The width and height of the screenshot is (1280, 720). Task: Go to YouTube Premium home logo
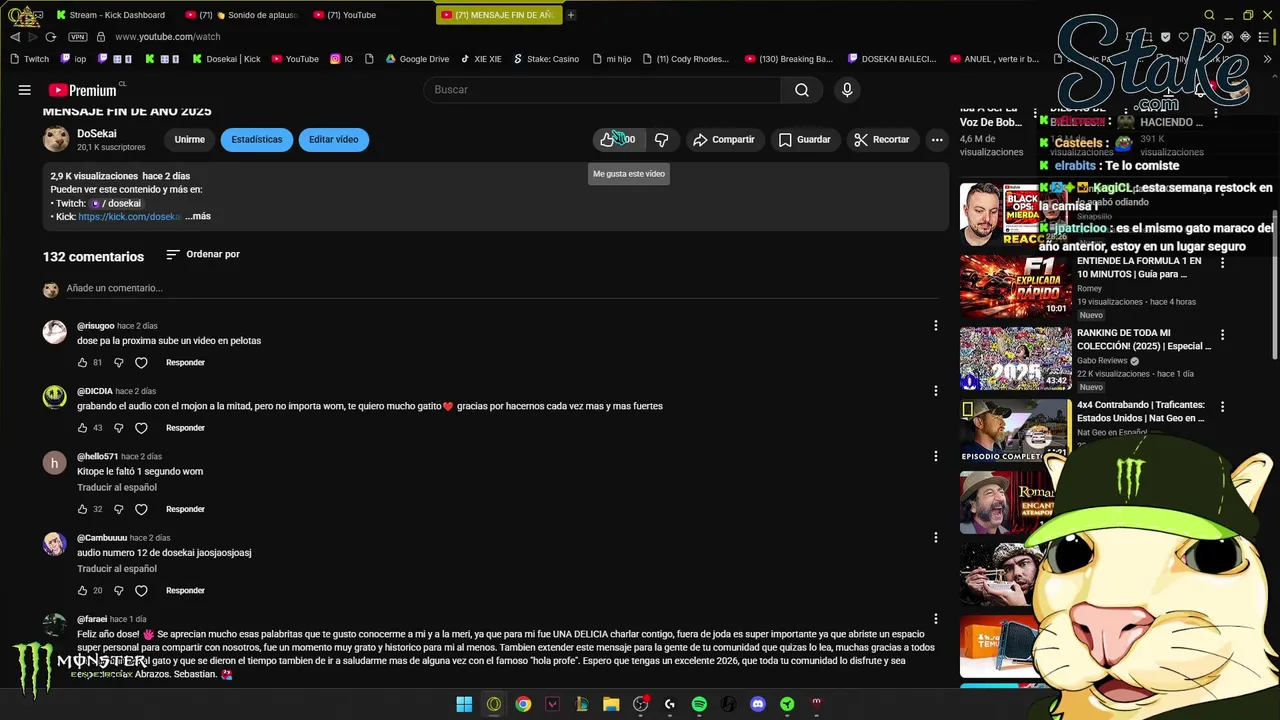(x=82, y=90)
